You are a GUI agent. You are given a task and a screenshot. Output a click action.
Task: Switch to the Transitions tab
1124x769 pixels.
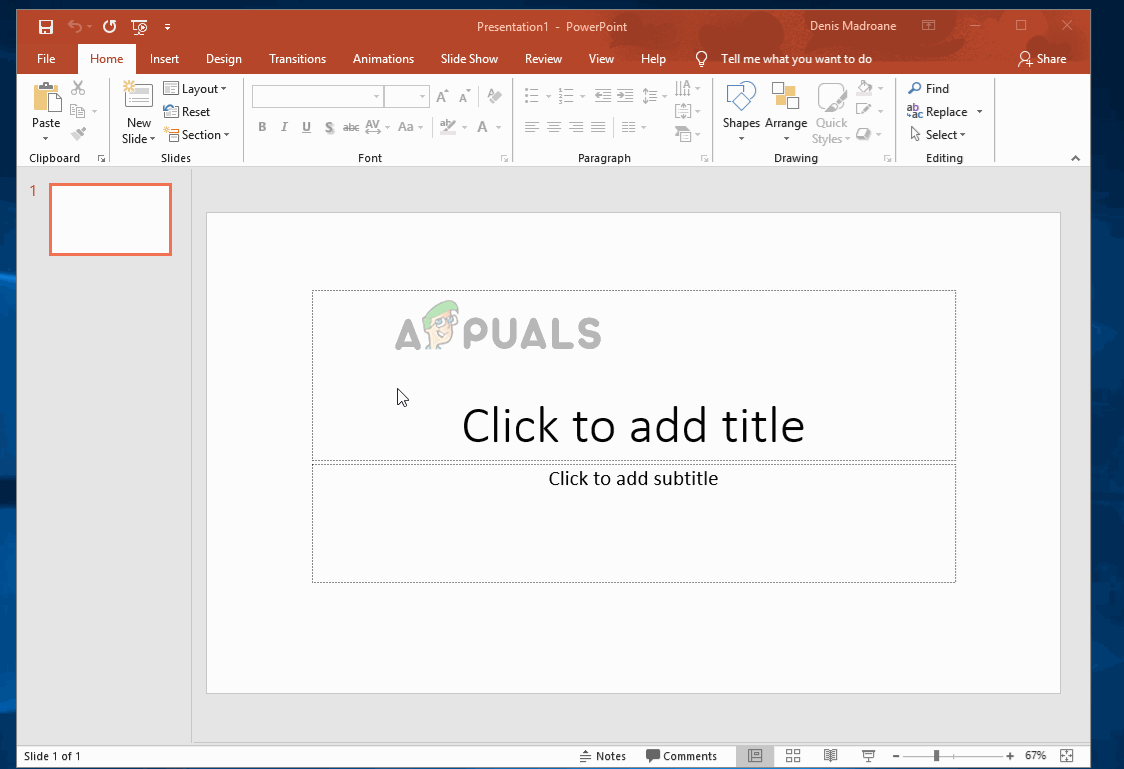coord(297,59)
